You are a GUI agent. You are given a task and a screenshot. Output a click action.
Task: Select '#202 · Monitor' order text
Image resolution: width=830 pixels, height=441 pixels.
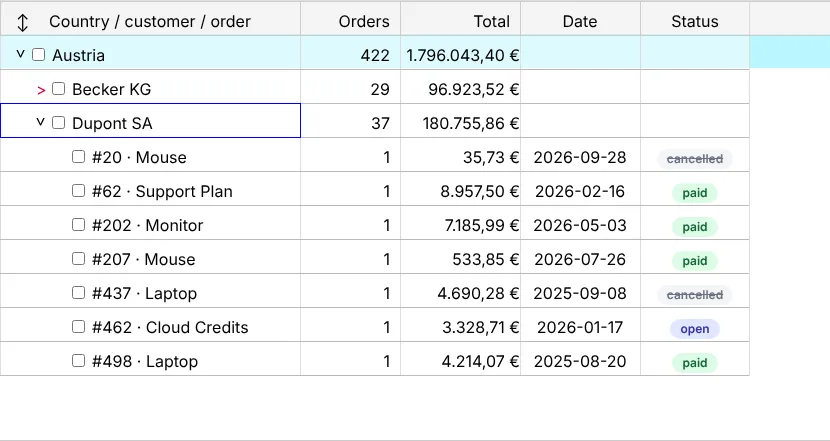click(147, 225)
